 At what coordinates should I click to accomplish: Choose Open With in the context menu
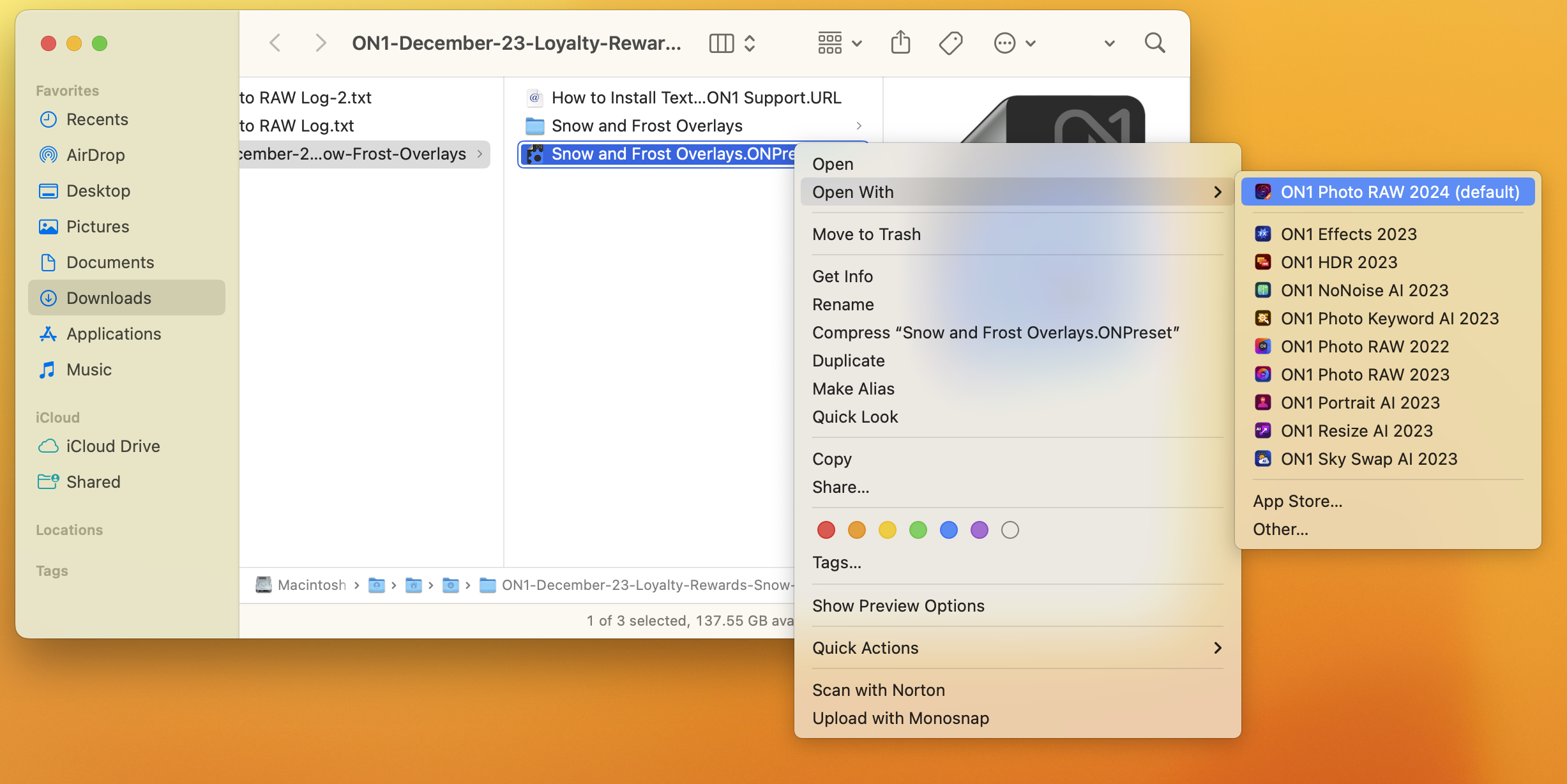(1017, 192)
